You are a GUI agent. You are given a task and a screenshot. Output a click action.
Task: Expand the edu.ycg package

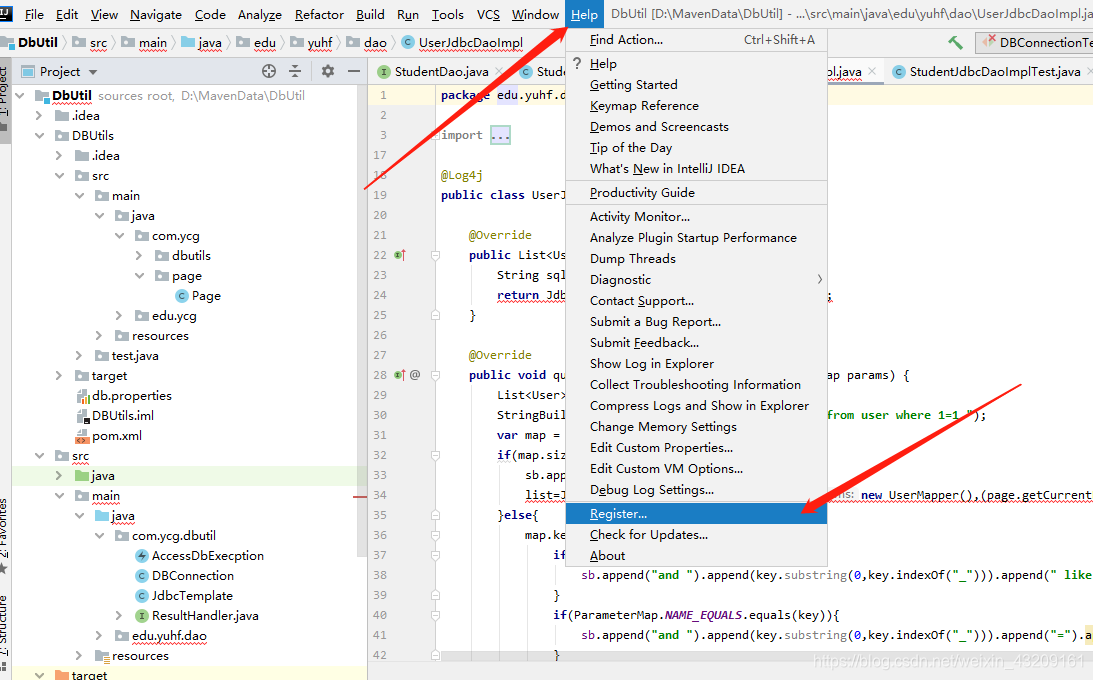coord(119,316)
